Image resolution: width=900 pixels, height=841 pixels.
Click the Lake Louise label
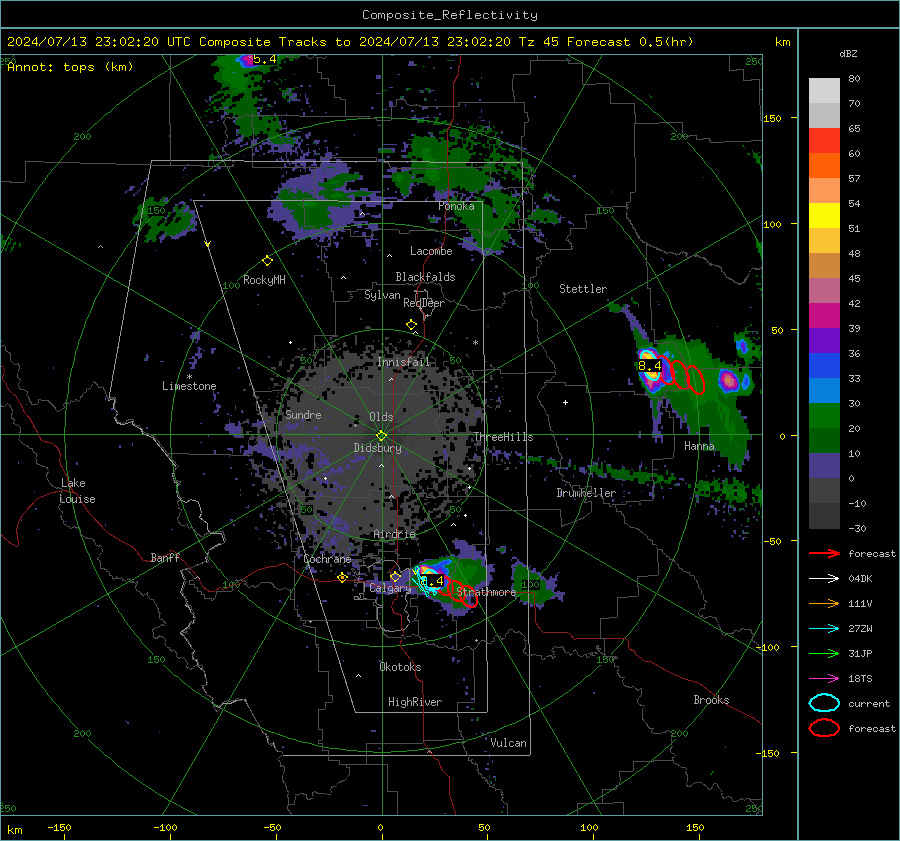(78, 491)
